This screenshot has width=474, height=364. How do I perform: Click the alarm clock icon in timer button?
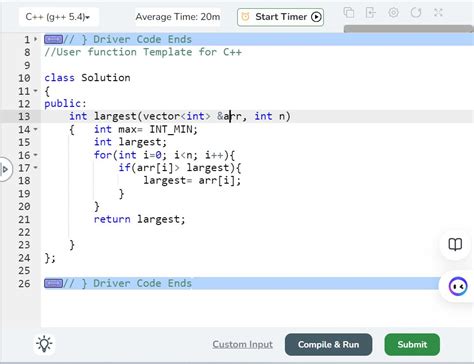pyautogui.click(x=245, y=17)
